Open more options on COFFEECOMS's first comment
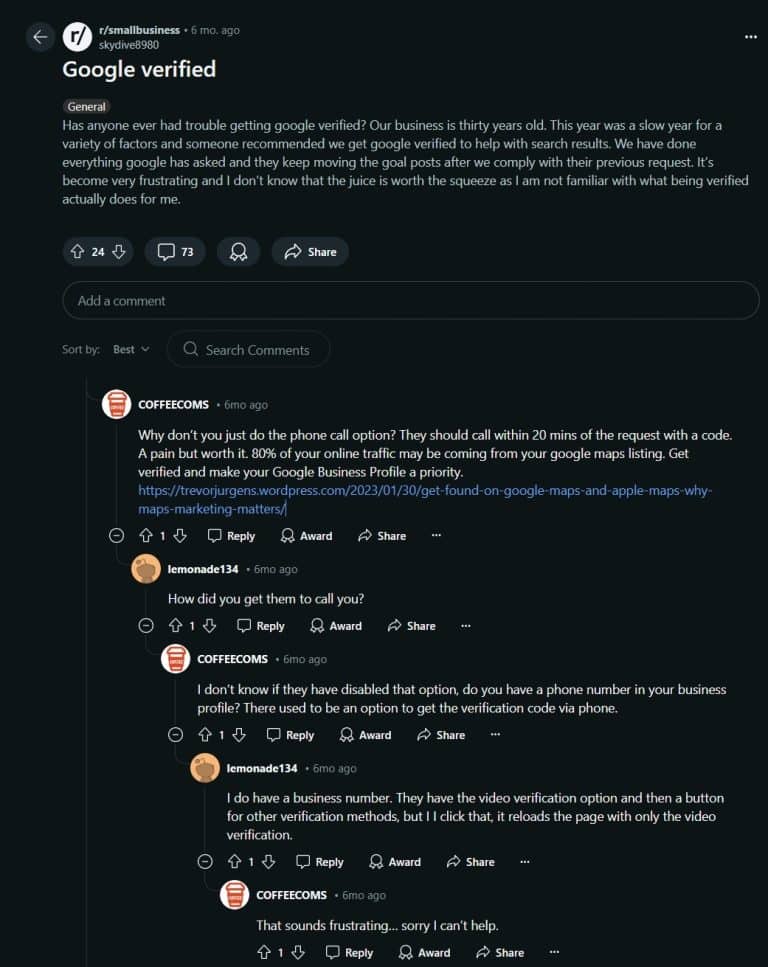Screen dimensions: 768x967 pyautogui.click(x=436, y=536)
